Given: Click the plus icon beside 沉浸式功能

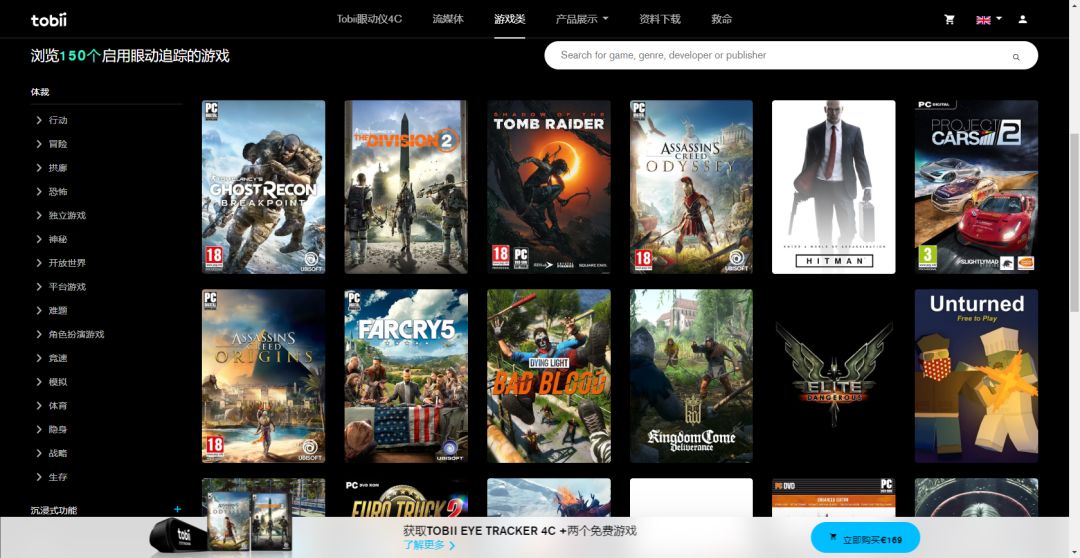Looking at the screenshot, I should (178, 509).
